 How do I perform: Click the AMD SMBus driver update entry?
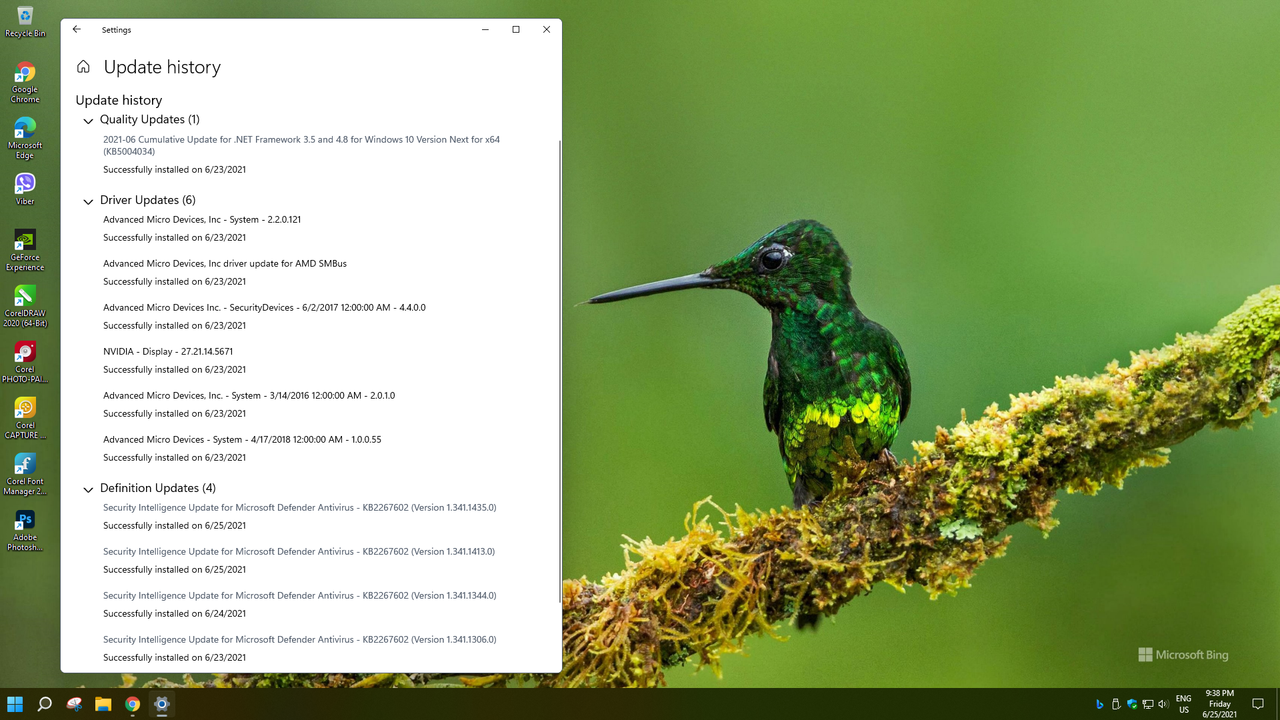coord(225,263)
